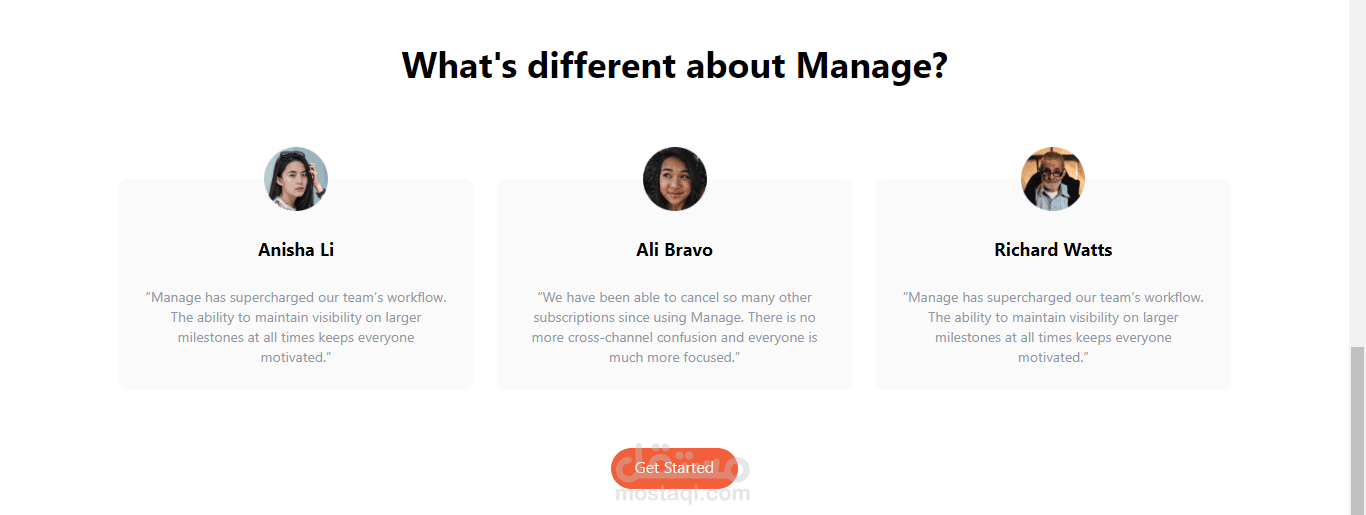Select the Anisha Li name heading

296,250
